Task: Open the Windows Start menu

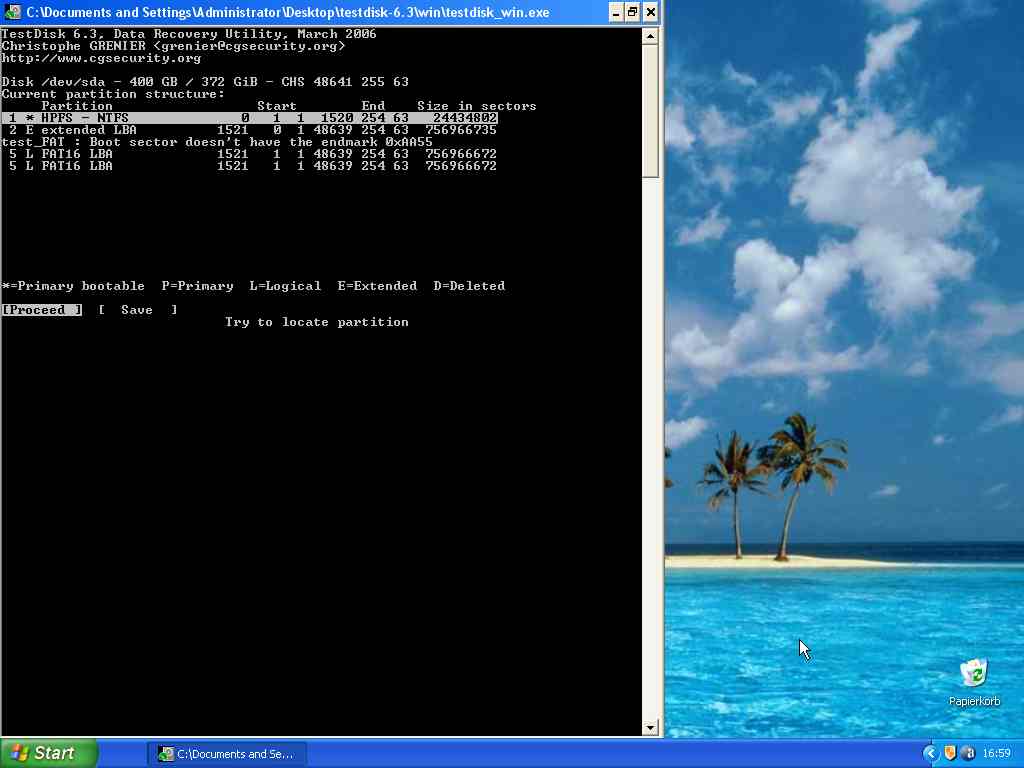Action: pos(48,753)
